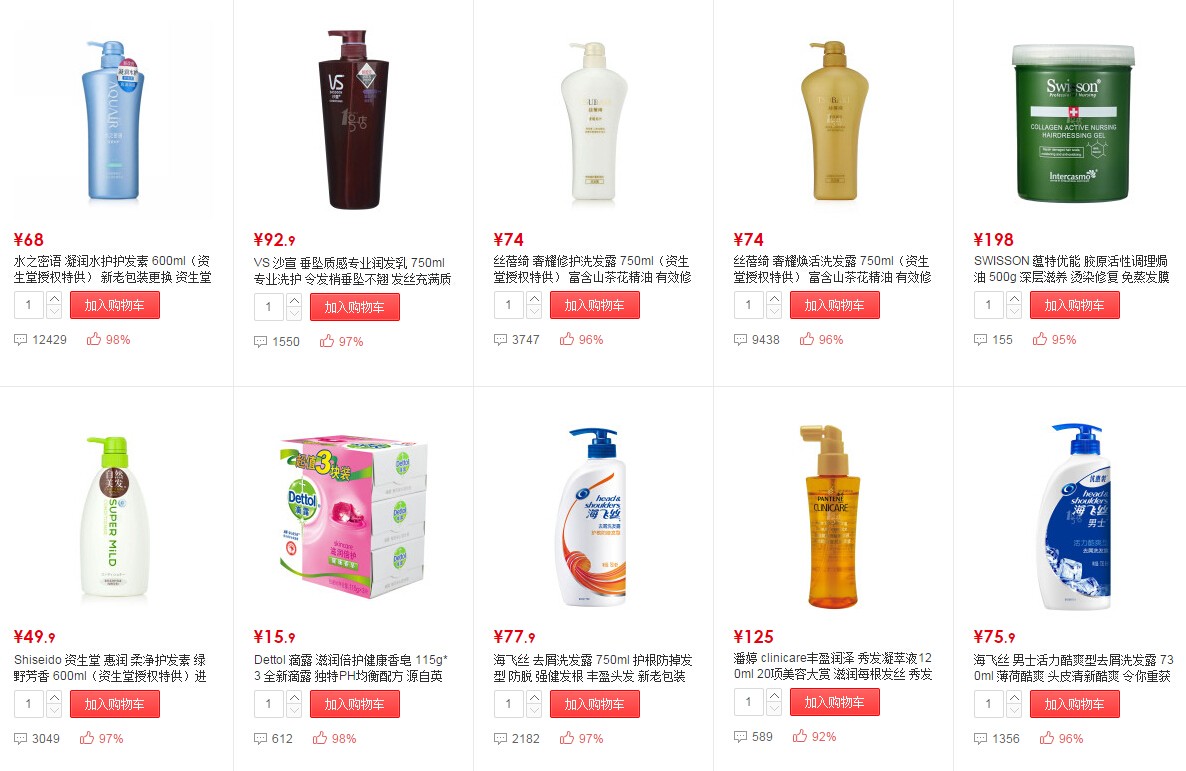Add VS Sassoon ¥92.9 conditioner to cart

point(355,307)
